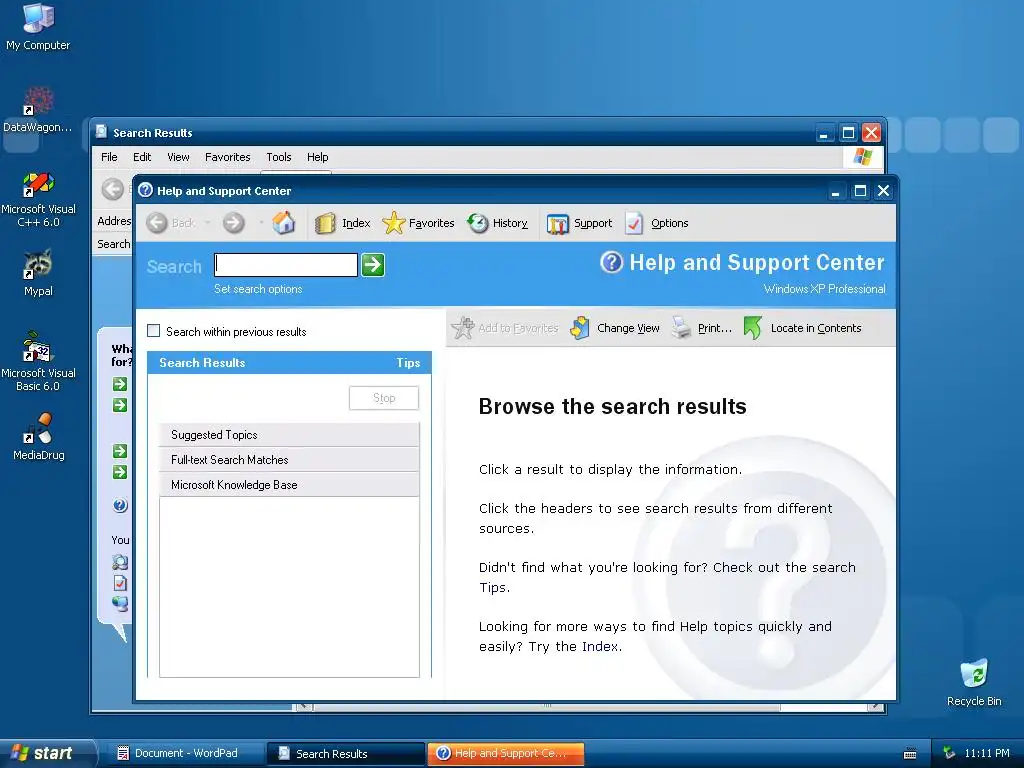Open MediaDrug desktop shortcut

(38, 436)
